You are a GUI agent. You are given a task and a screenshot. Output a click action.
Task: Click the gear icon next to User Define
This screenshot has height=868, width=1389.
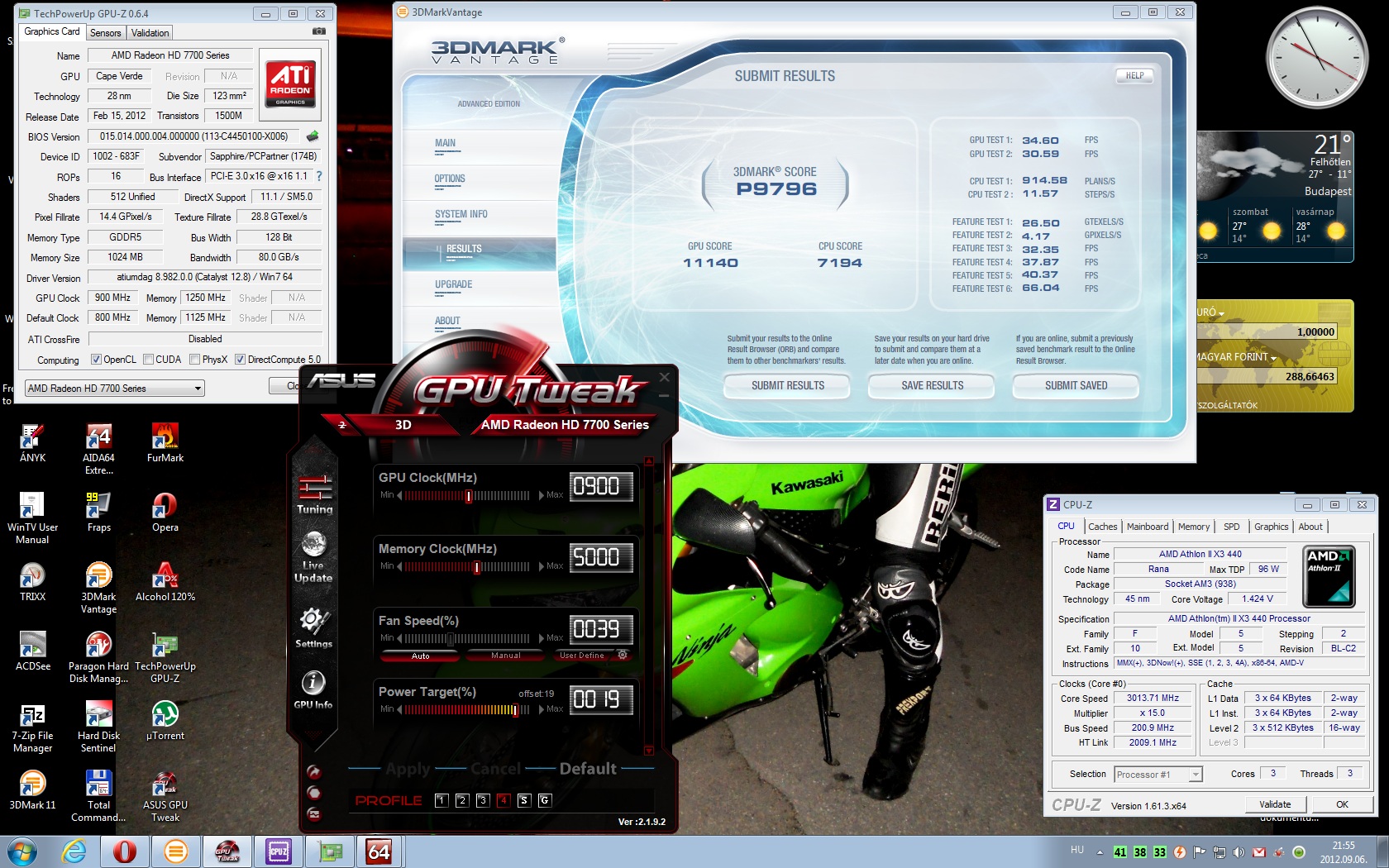(623, 655)
